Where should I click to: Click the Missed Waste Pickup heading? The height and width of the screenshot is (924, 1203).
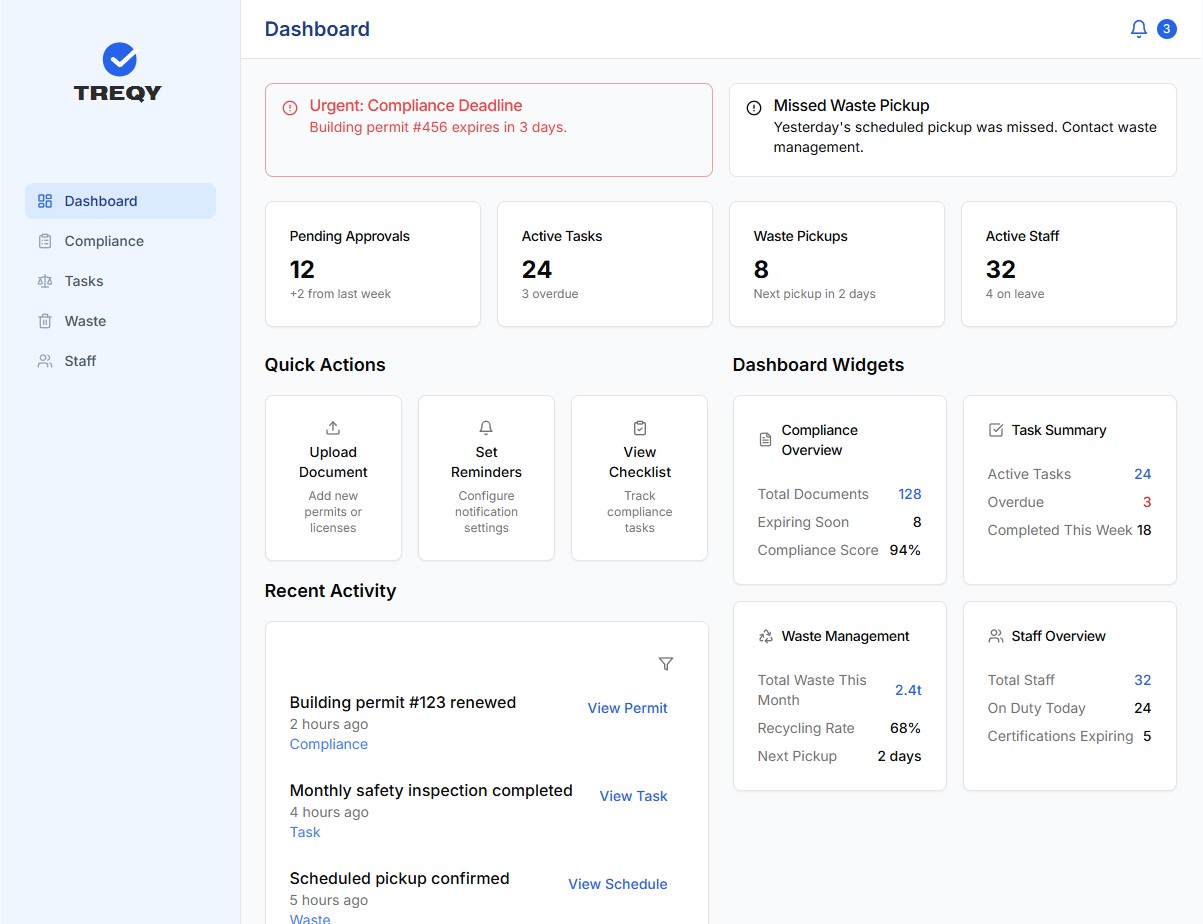pos(851,106)
